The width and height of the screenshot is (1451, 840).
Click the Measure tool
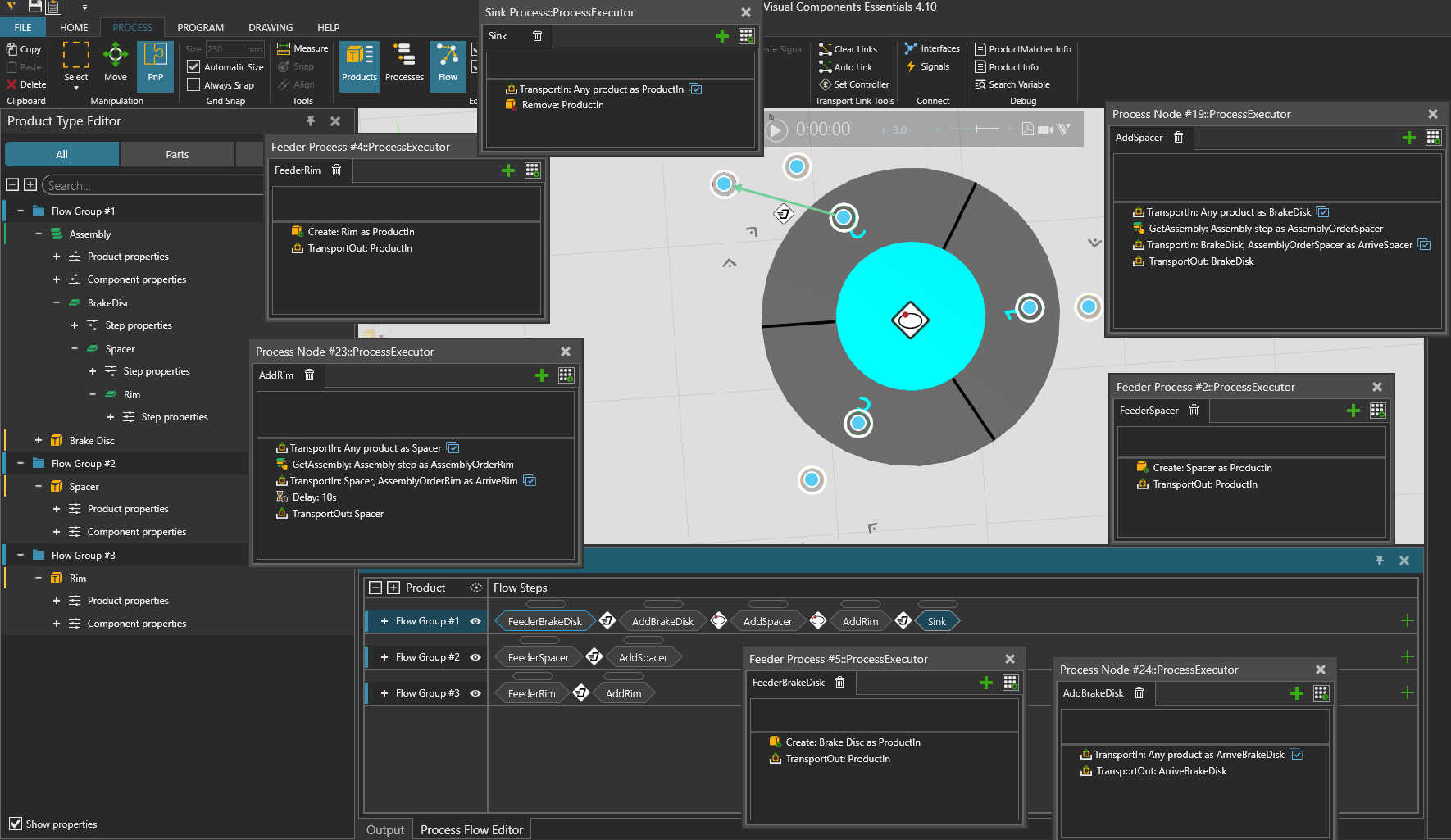point(302,49)
